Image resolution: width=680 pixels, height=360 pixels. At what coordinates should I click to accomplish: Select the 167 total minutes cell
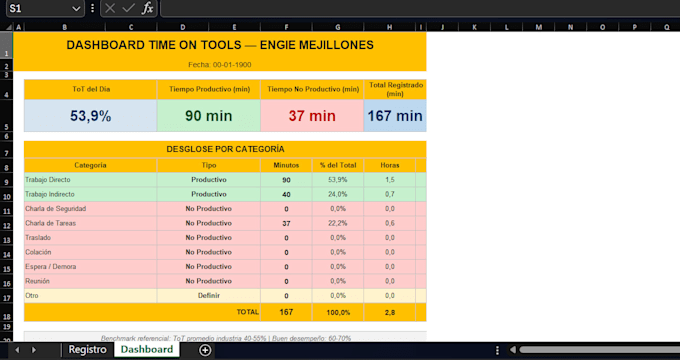286,312
